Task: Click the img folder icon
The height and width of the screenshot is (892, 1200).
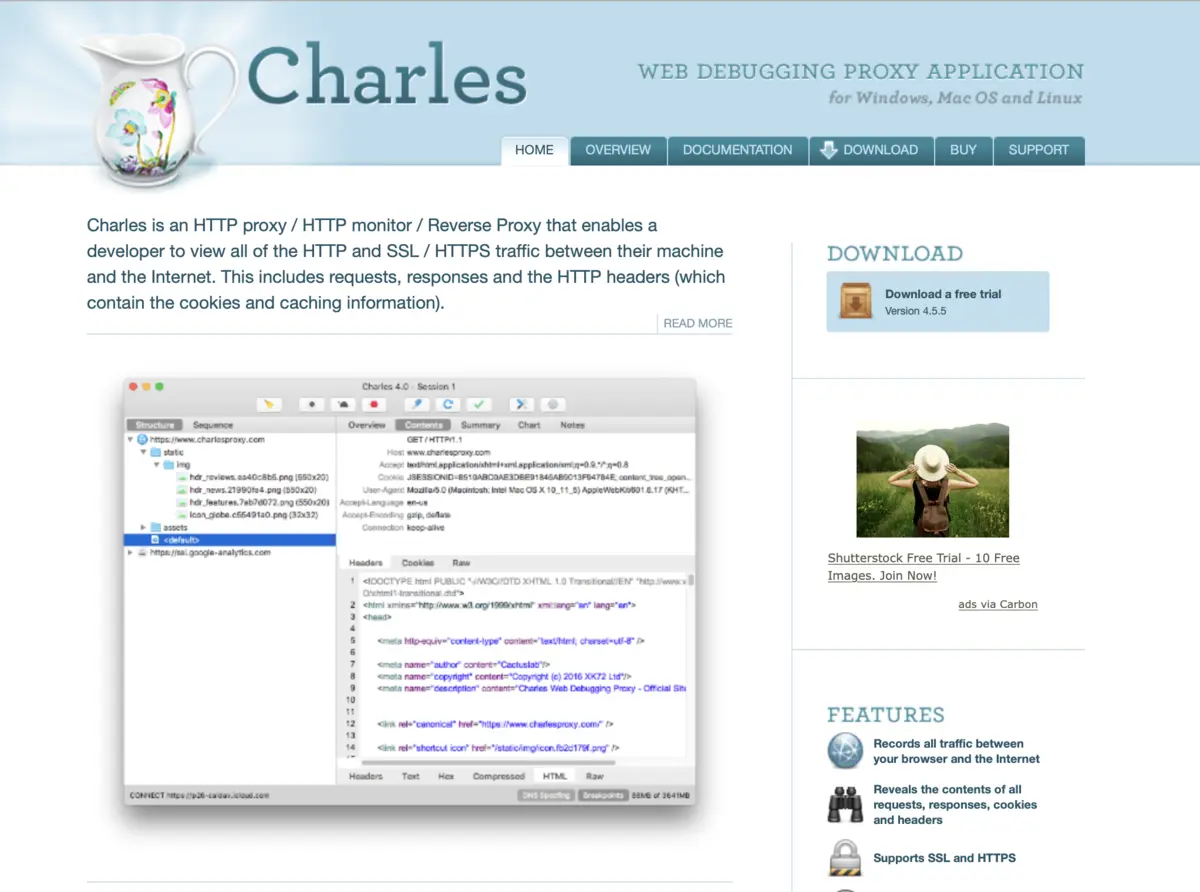Action: (x=168, y=465)
